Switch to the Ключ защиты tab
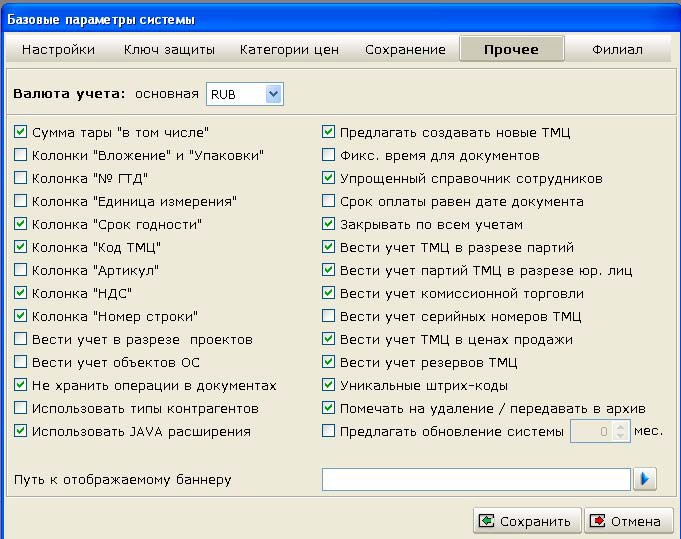681x539 pixels. pos(169,50)
